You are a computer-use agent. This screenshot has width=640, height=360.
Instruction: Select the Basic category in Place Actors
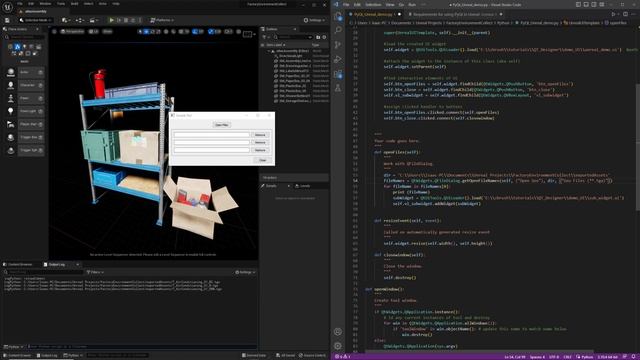coord(17,47)
